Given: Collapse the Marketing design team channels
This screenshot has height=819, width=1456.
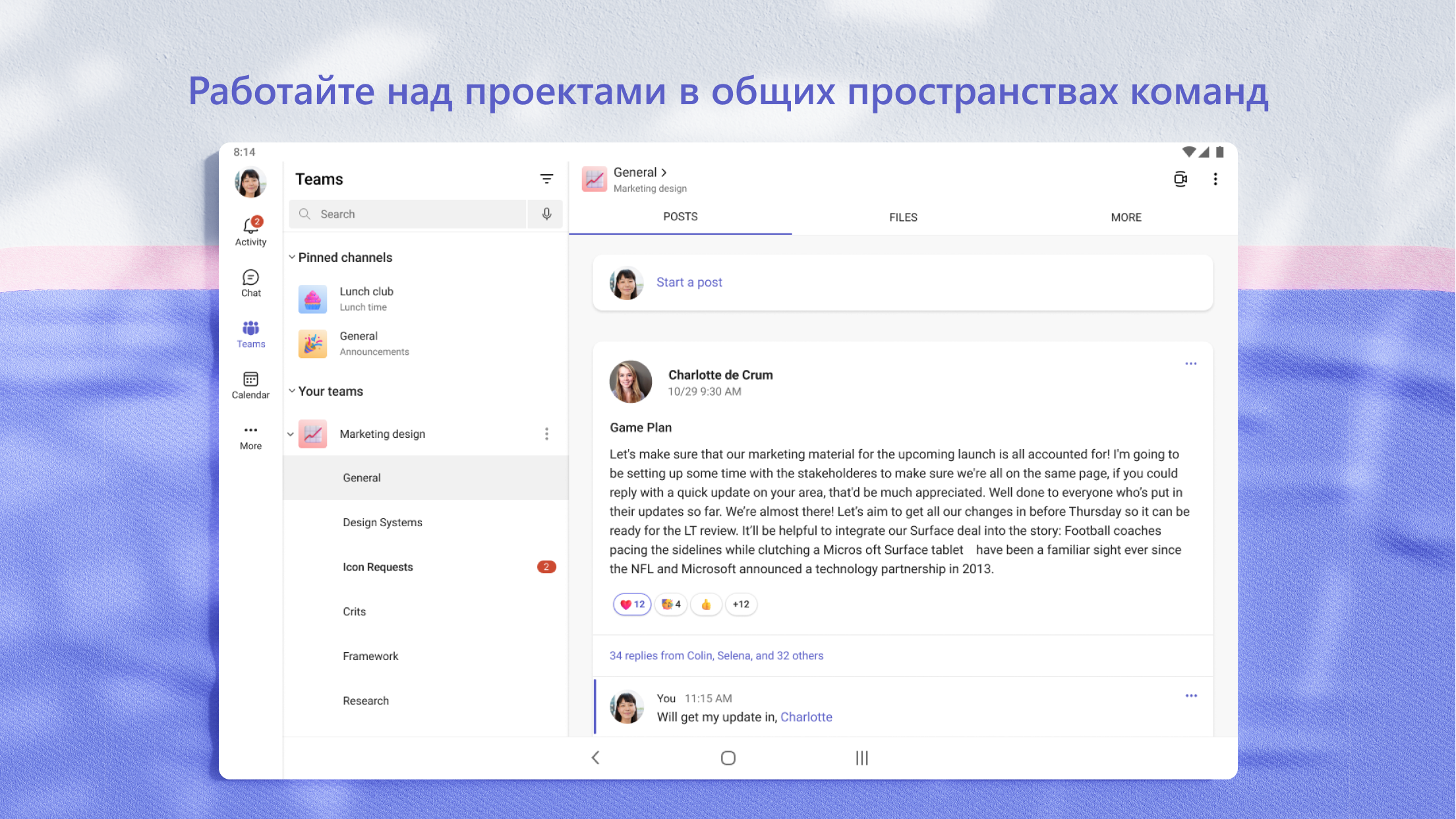Looking at the screenshot, I should click(x=290, y=434).
